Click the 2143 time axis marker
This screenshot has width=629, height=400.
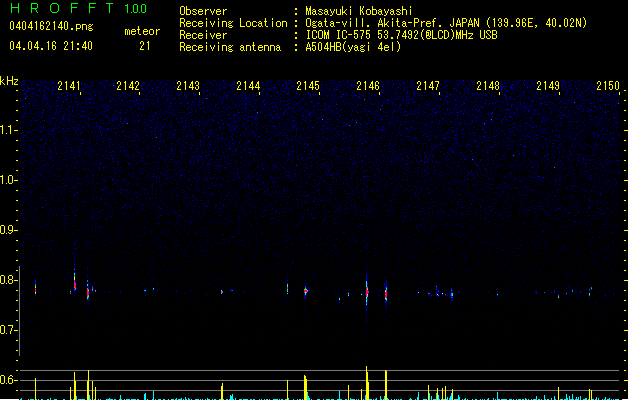click(x=188, y=86)
